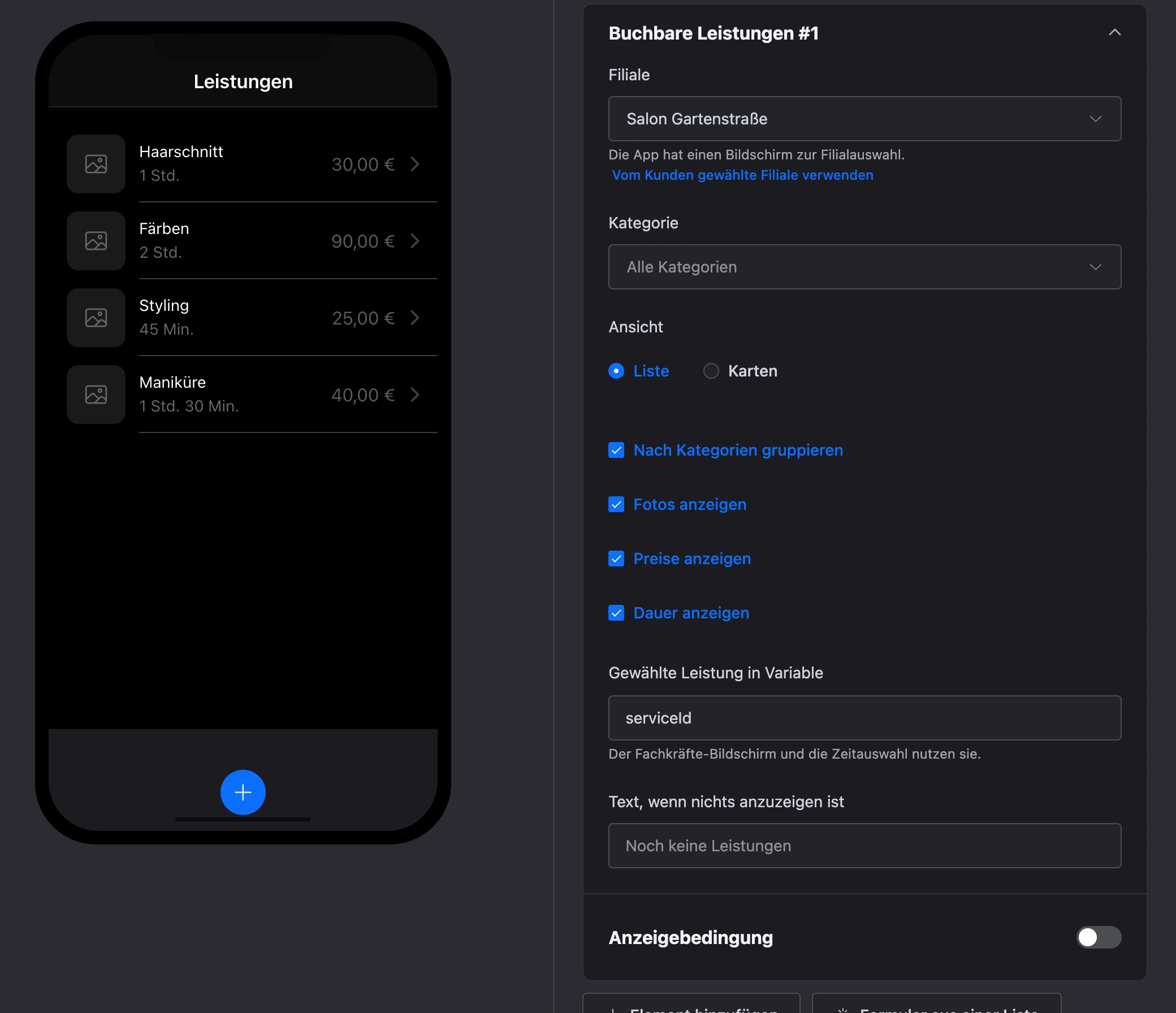
Task: Disable the Fotos anzeigen checkbox
Action: (616, 504)
